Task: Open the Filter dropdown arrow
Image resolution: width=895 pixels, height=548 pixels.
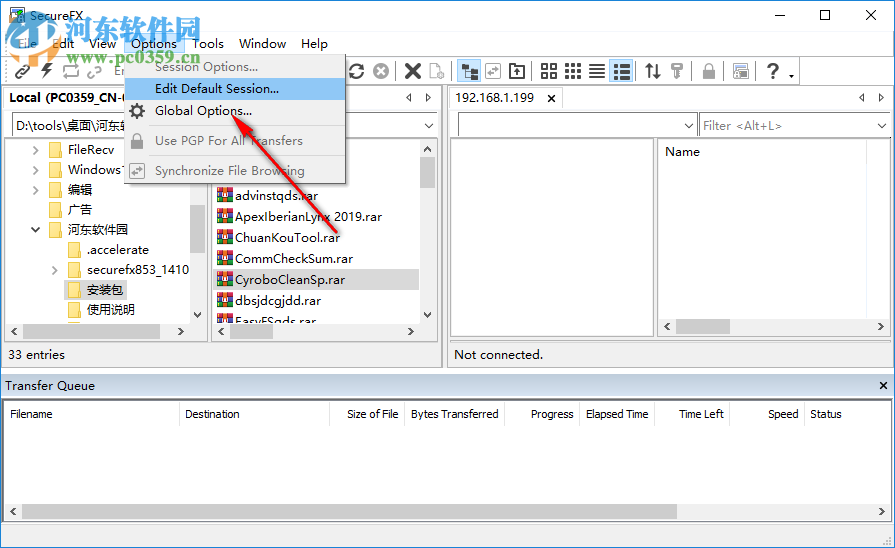Action: (882, 126)
